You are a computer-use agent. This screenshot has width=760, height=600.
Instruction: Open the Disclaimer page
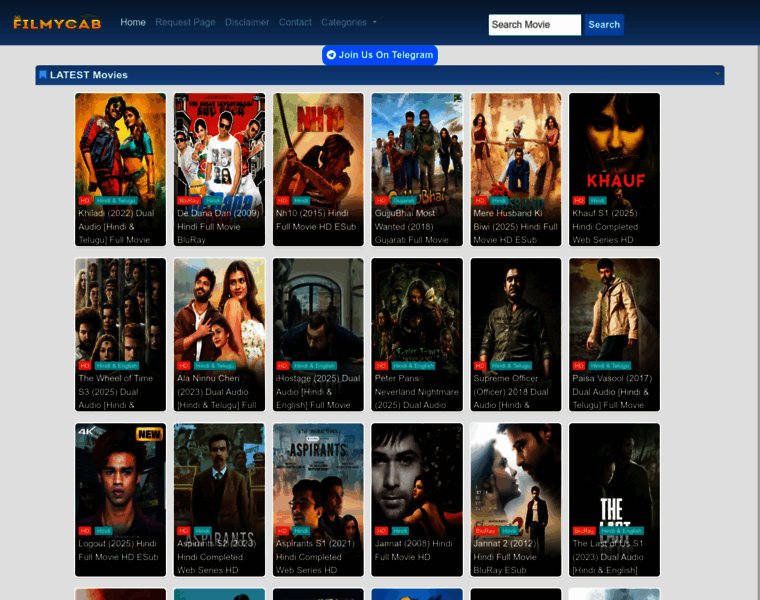[247, 22]
